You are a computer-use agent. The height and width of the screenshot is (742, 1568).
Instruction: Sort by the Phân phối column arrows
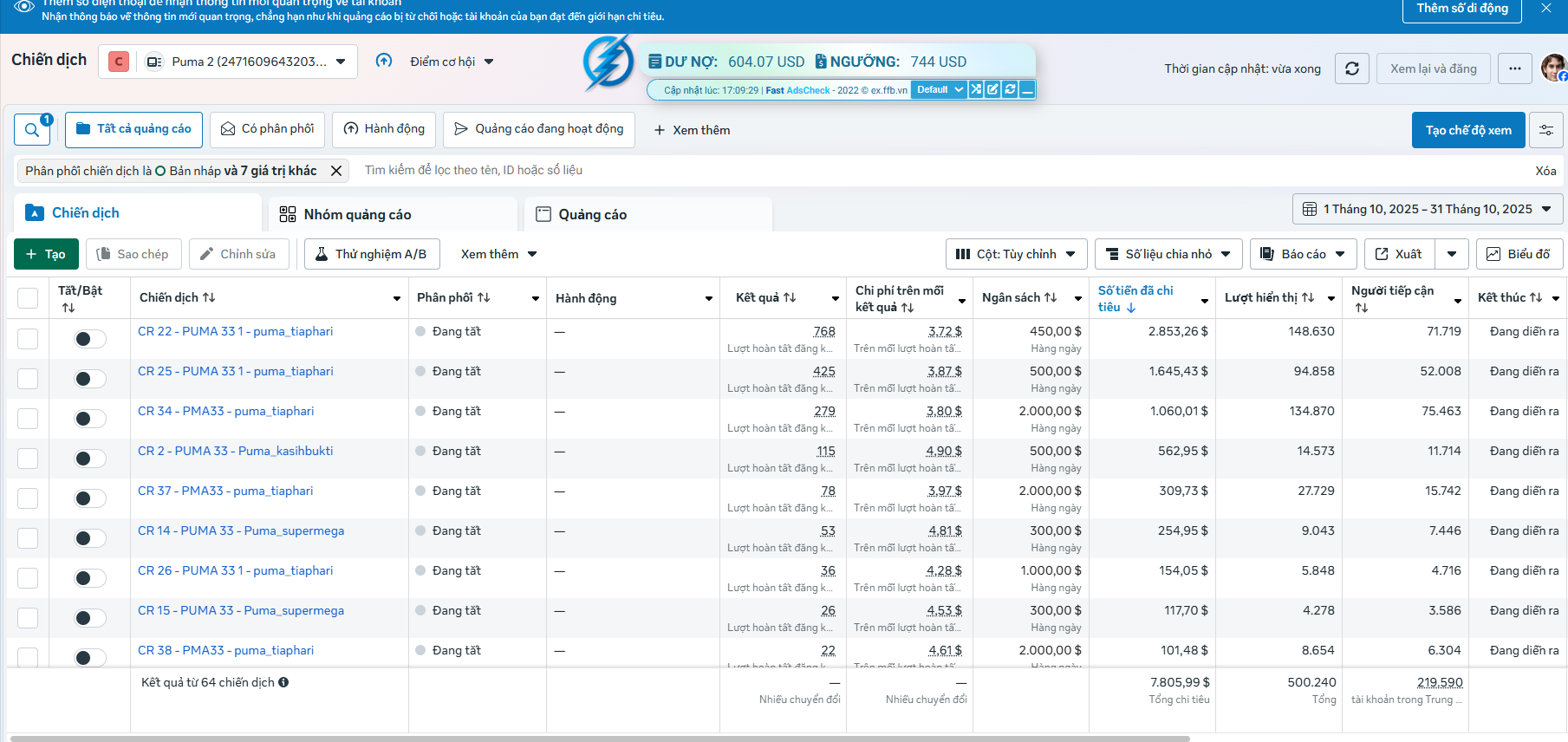point(484,297)
